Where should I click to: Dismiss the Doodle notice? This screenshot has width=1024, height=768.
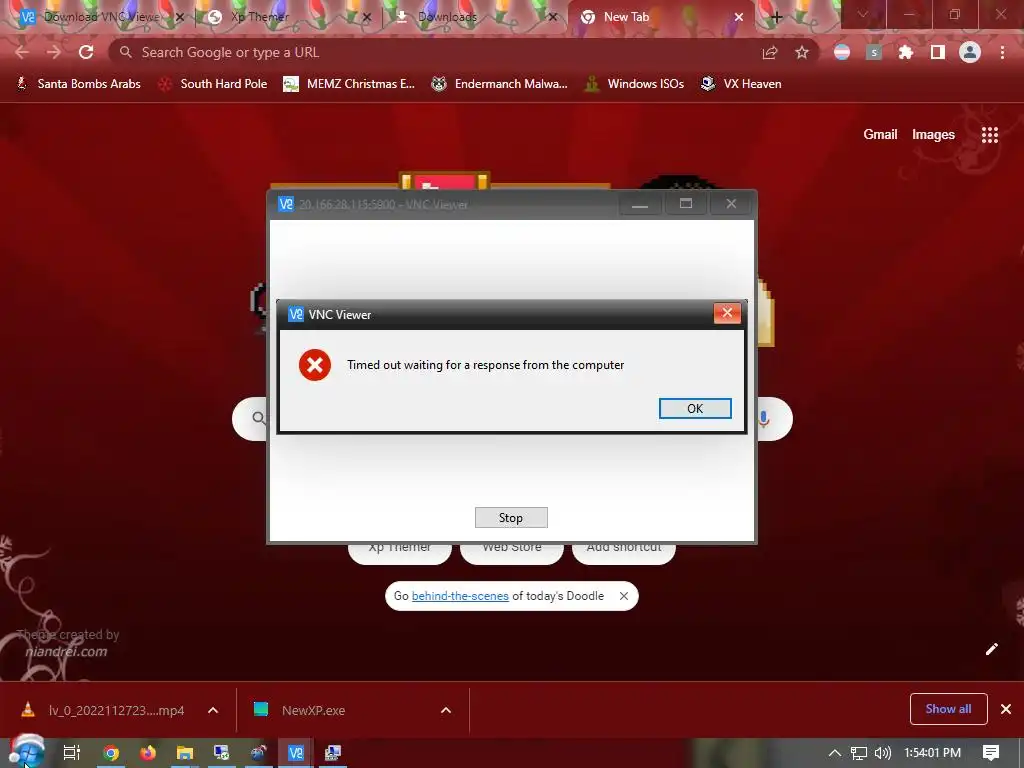coord(624,596)
